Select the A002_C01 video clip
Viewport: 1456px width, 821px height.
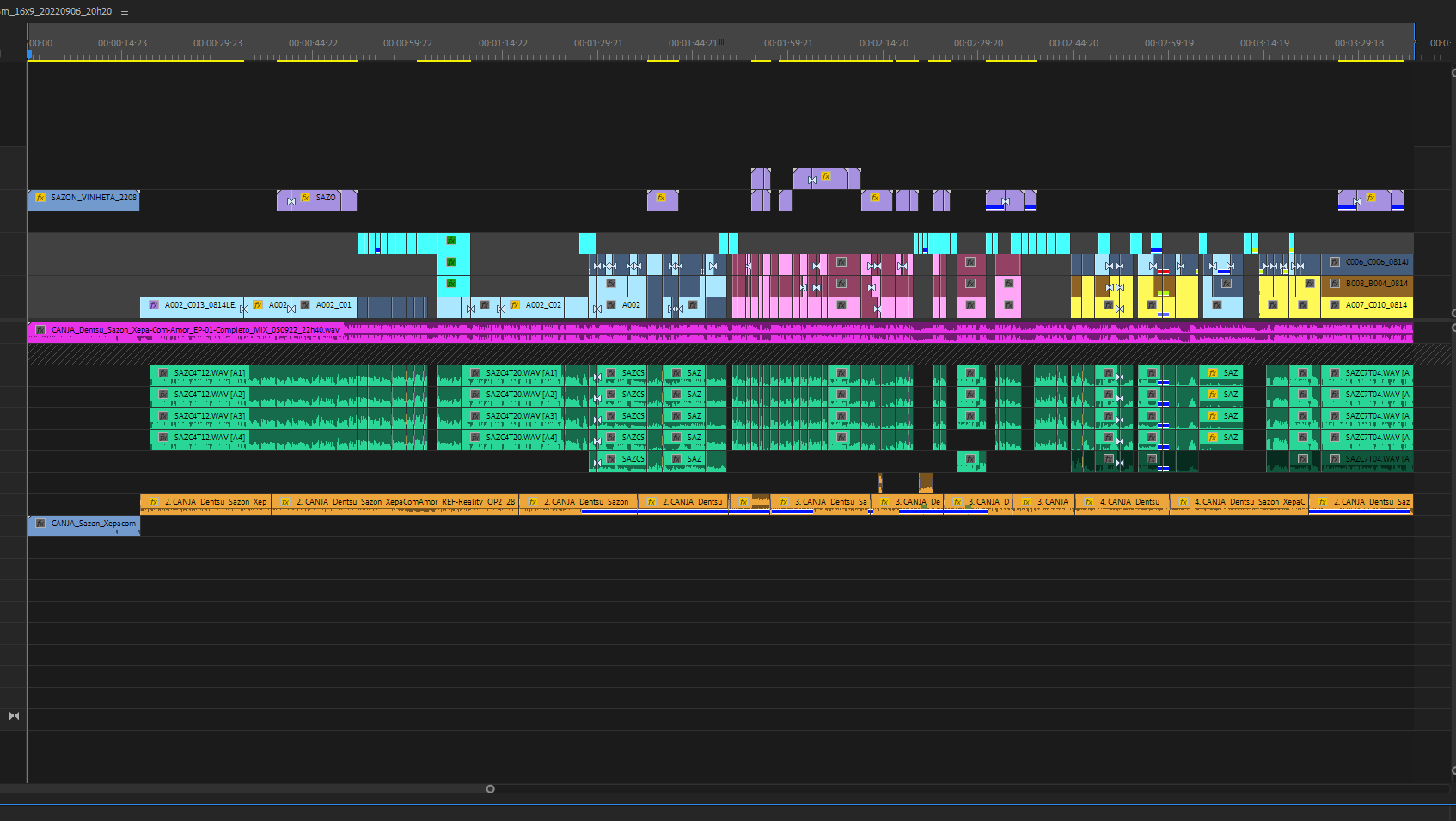[x=324, y=308]
